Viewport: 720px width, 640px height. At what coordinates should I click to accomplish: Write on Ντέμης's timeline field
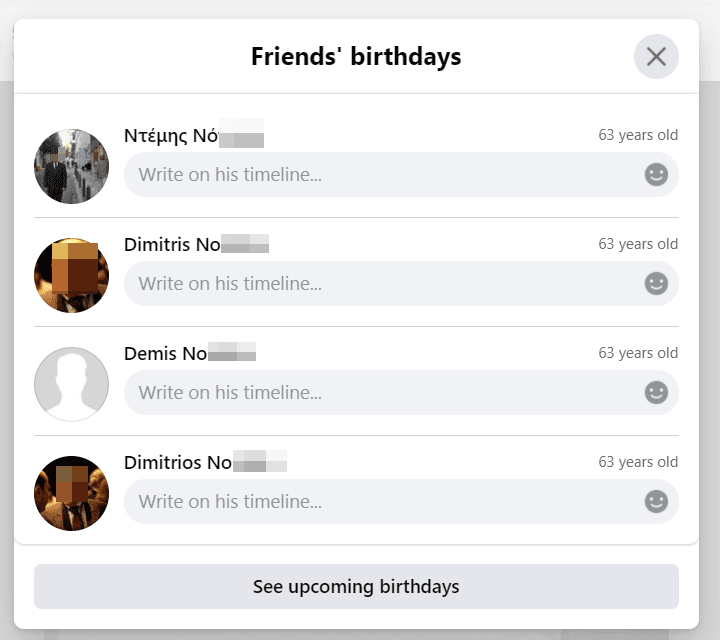(401, 174)
